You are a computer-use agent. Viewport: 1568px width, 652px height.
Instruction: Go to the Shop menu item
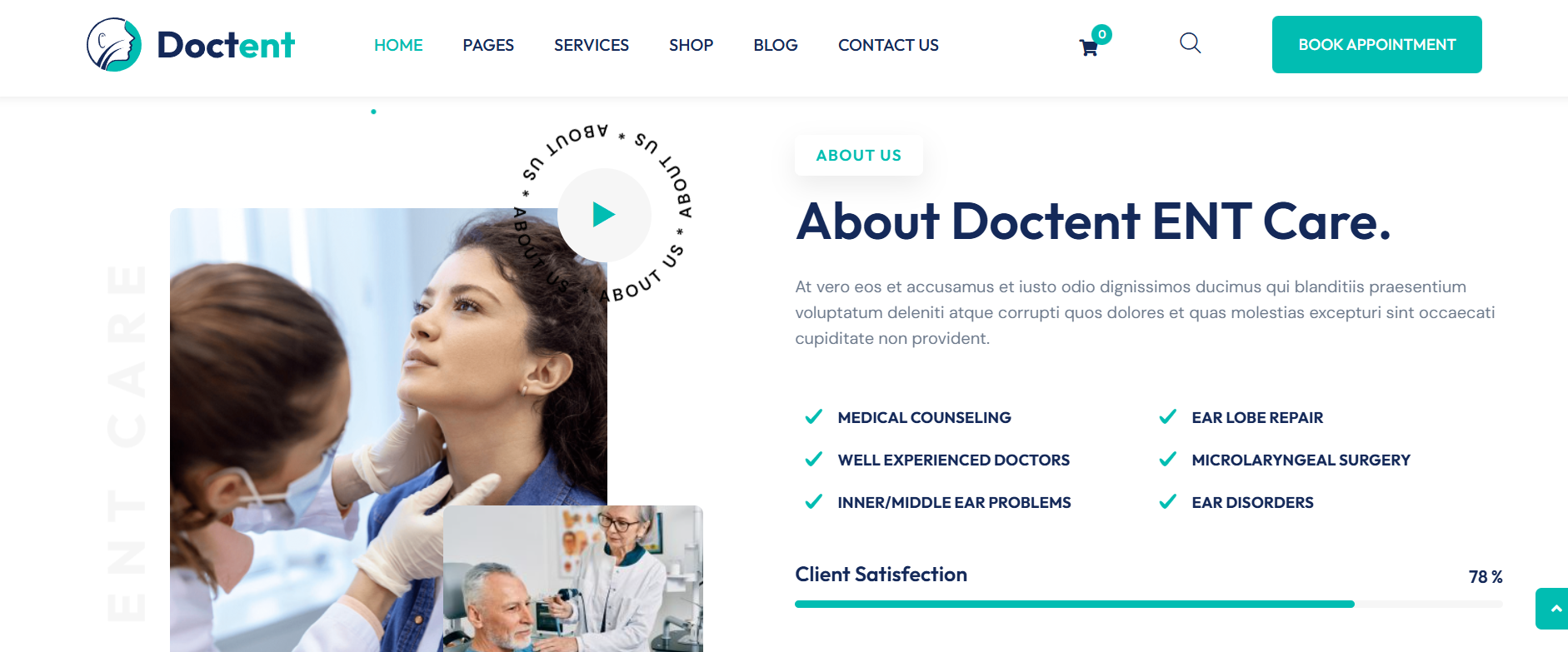[692, 45]
